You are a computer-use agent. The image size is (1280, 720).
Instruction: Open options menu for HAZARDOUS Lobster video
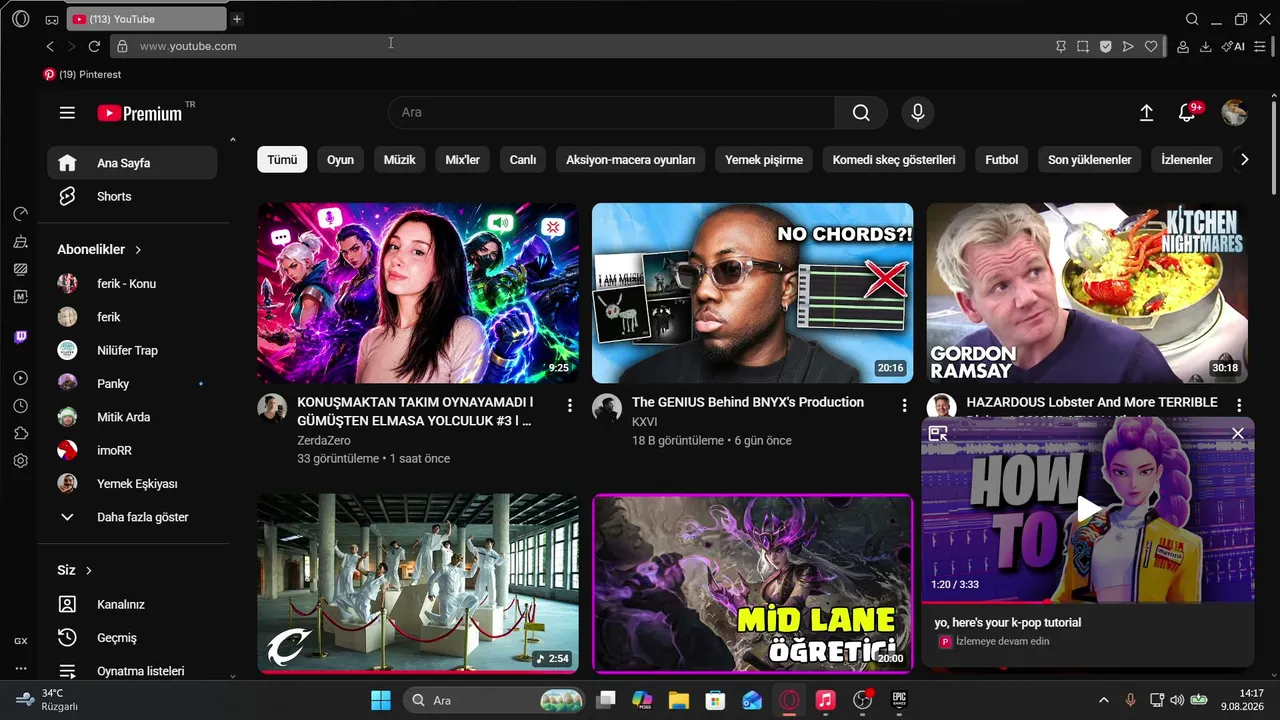click(1239, 405)
